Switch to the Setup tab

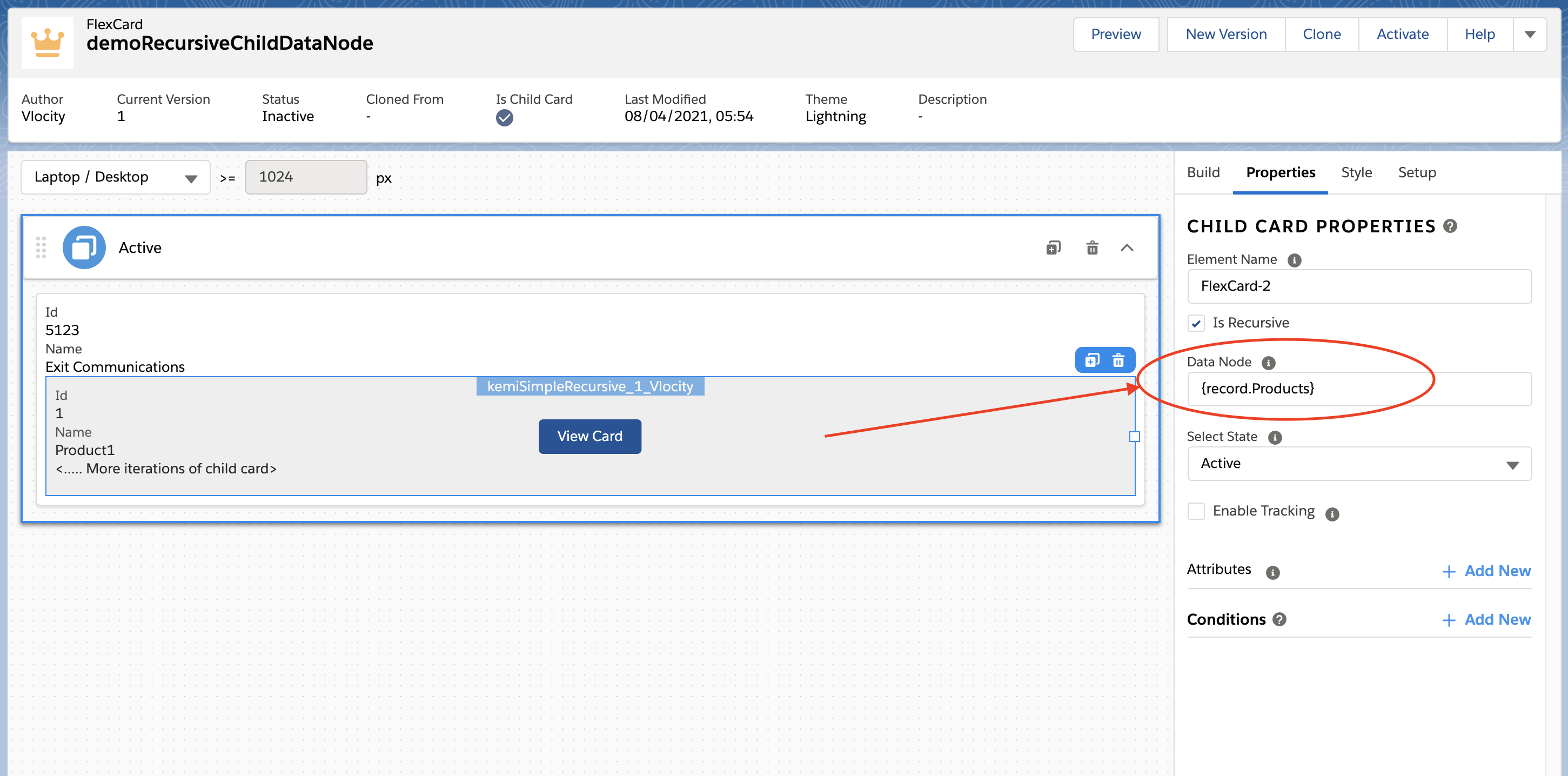[x=1416, y=173]
